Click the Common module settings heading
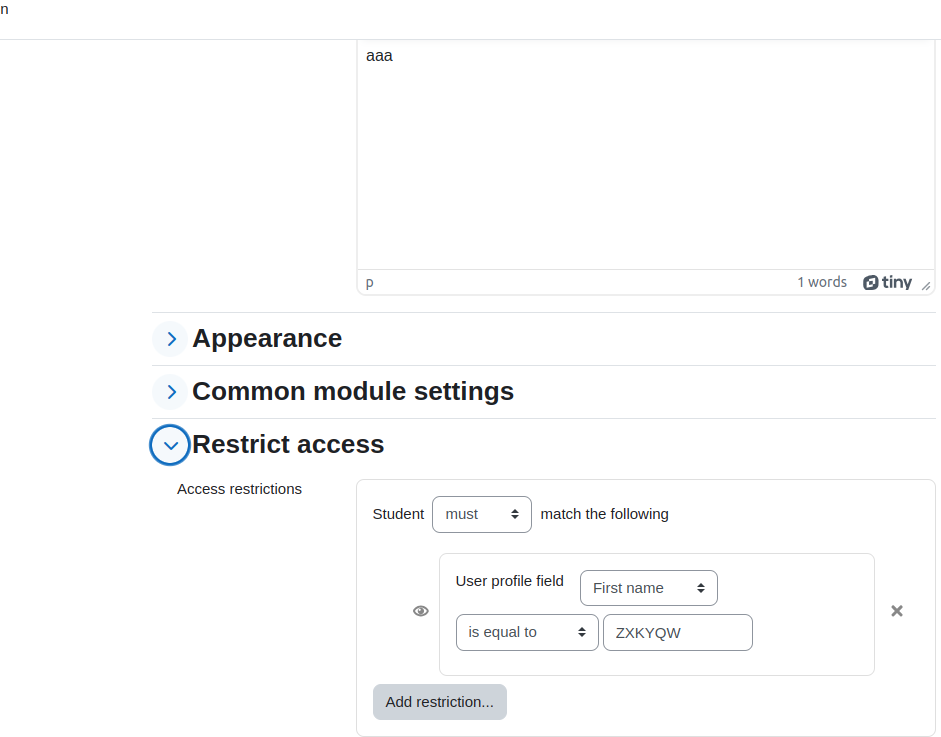The image size is (941, 737). (353, 391)
